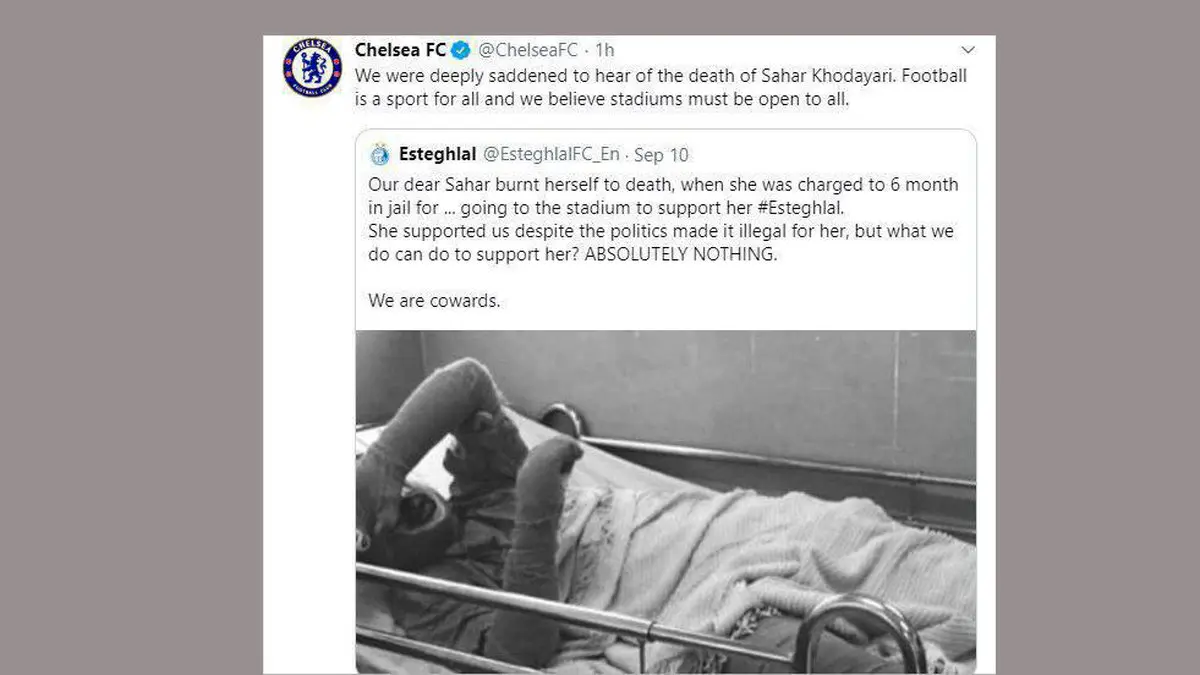Click the 1h timestamp

pyautogui.click(x=604, y=49)
